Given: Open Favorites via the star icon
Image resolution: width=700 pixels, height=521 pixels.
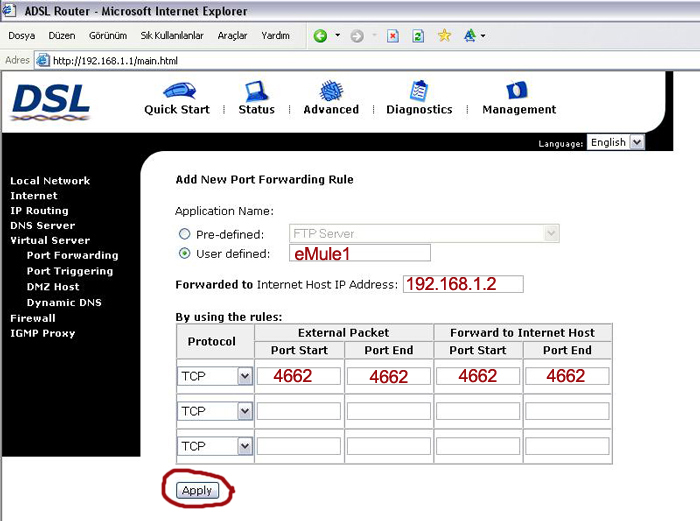Looking at the screenshot, I should (x=444, y=35).
